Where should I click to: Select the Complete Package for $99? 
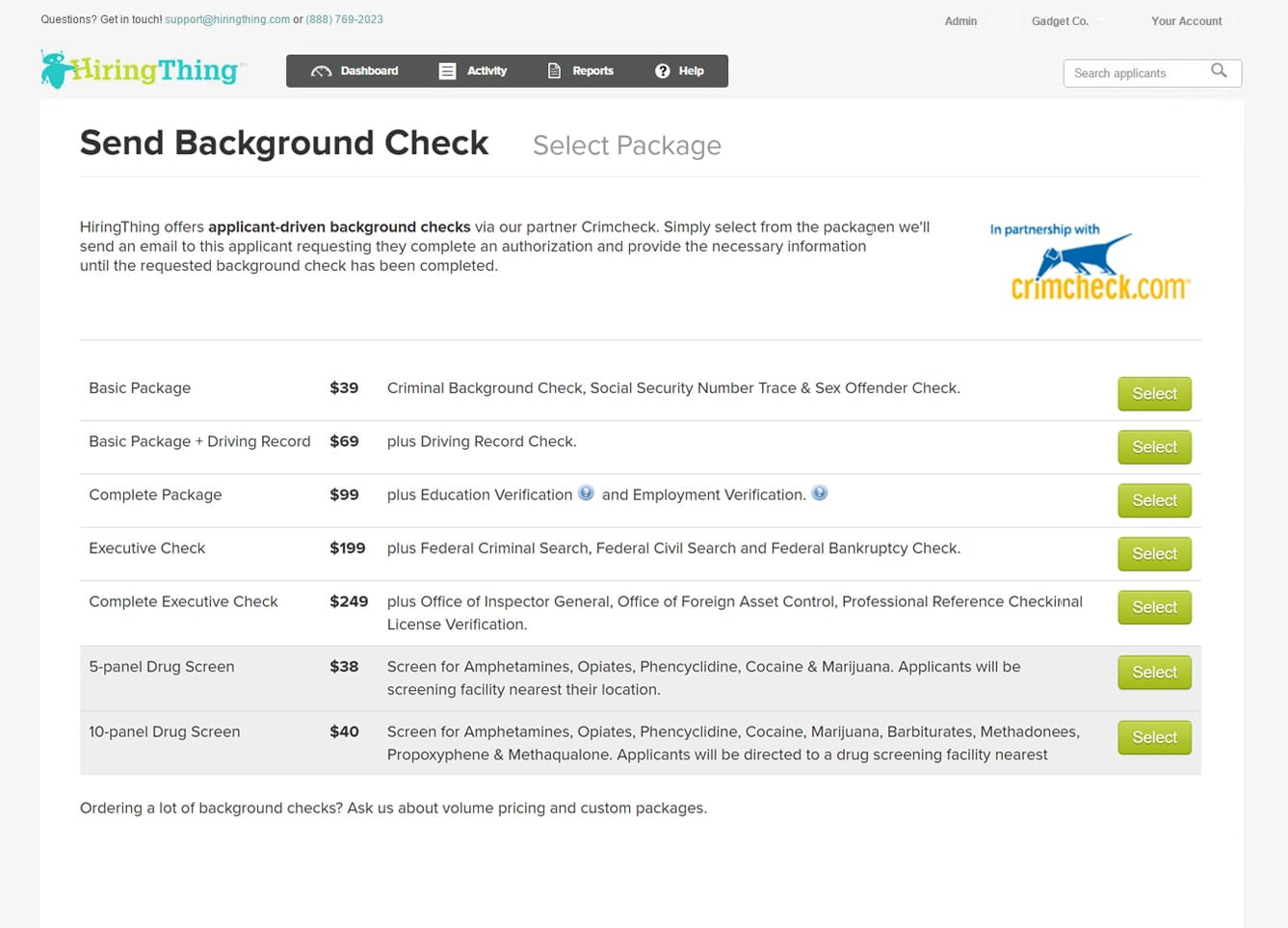pyautogui.click(x=1154, y=500)
